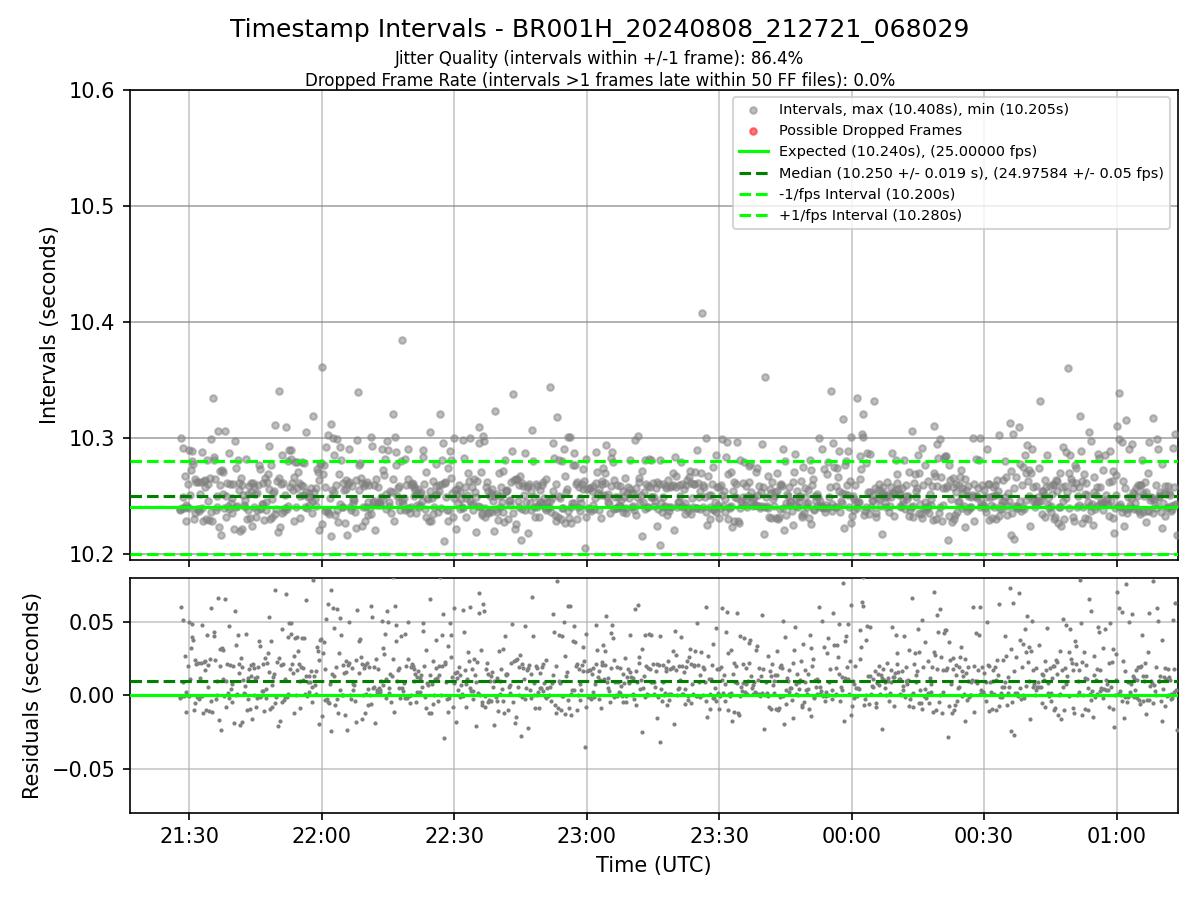Click the outlier data point near 10.385s after 22:00
This screenshot has height=900, width=1200.
[402, 340]
